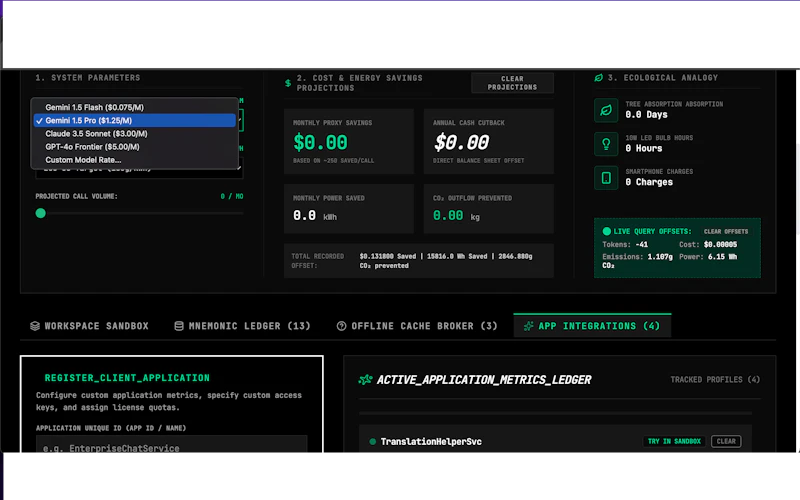800x500 pixels.
Task: Click the Tracked Profiles (4) label
Action: 715,380
